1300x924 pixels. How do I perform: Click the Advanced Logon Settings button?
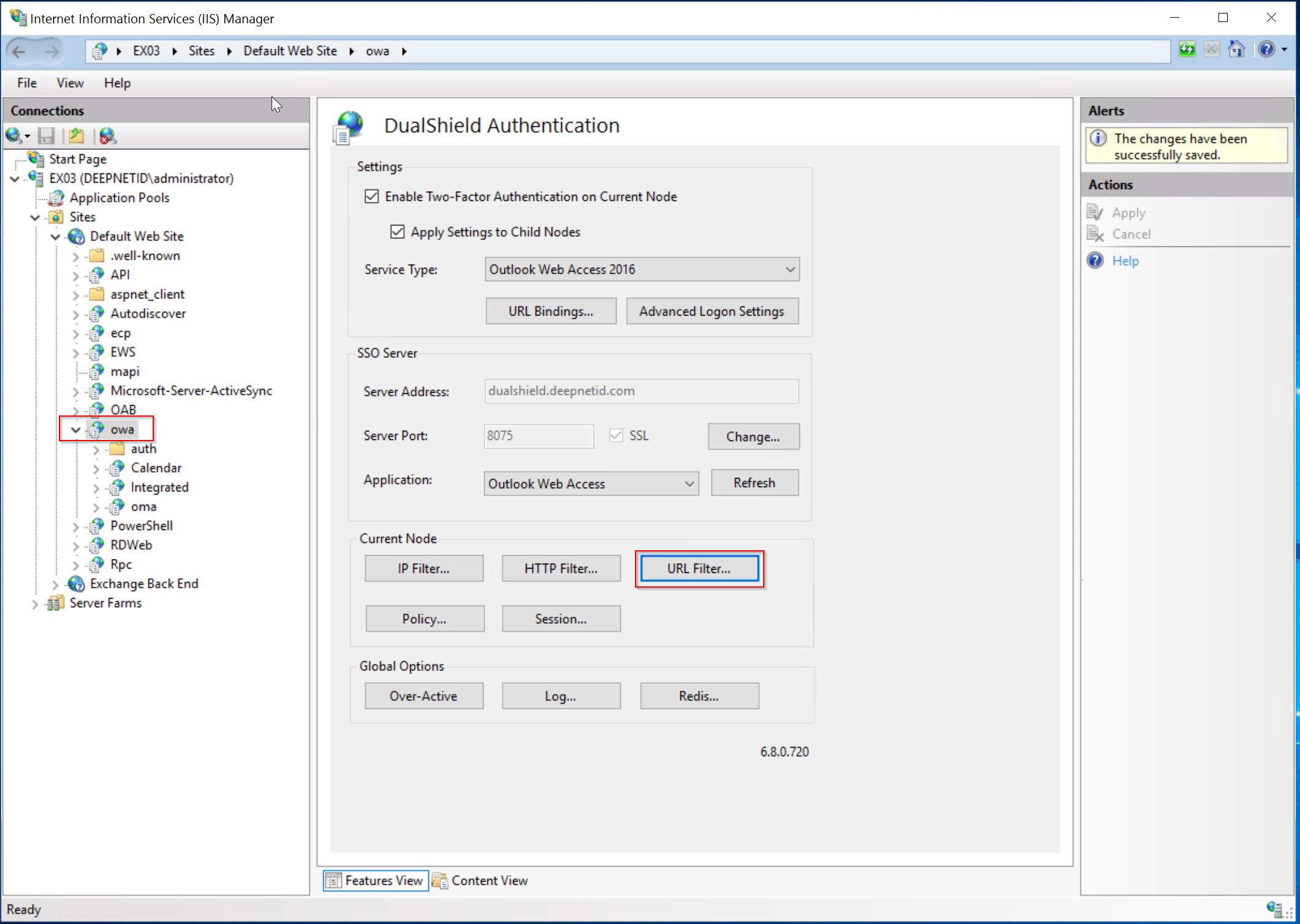[712, 311]
